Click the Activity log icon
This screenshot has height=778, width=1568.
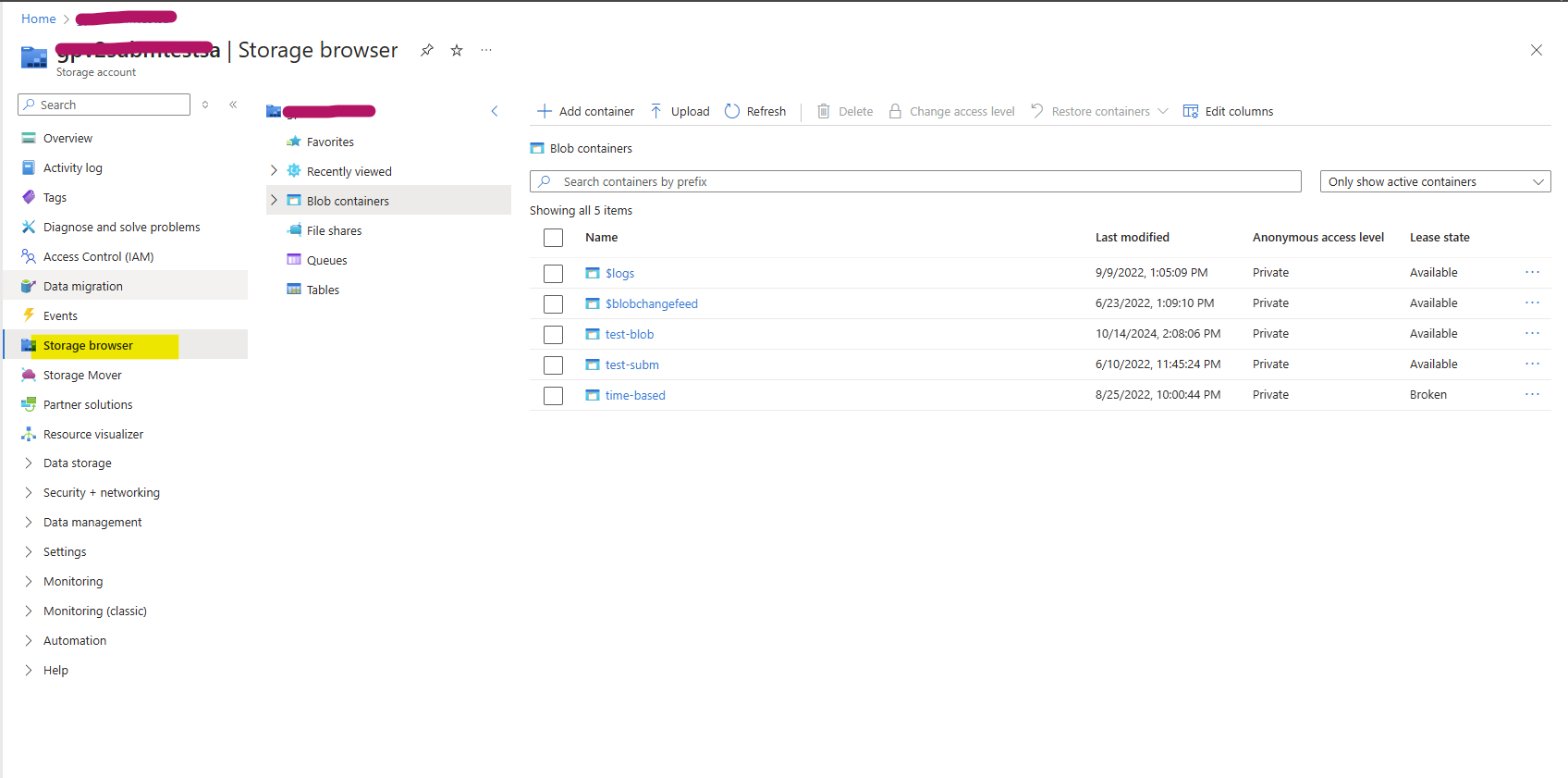tap(29, 167)
